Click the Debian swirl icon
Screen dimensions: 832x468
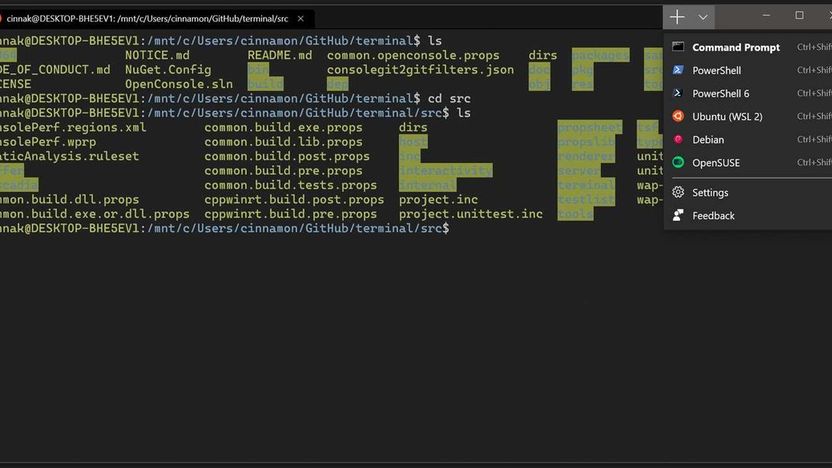pos(678,140)
